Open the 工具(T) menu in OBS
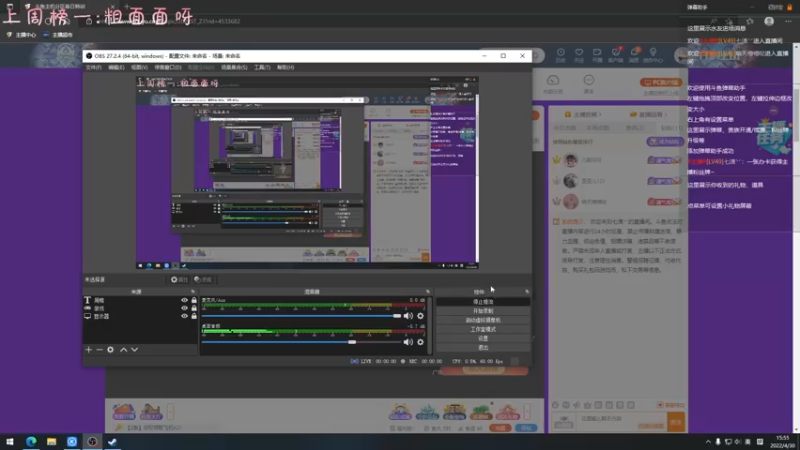800x450 pixels. tap(262, 67)
